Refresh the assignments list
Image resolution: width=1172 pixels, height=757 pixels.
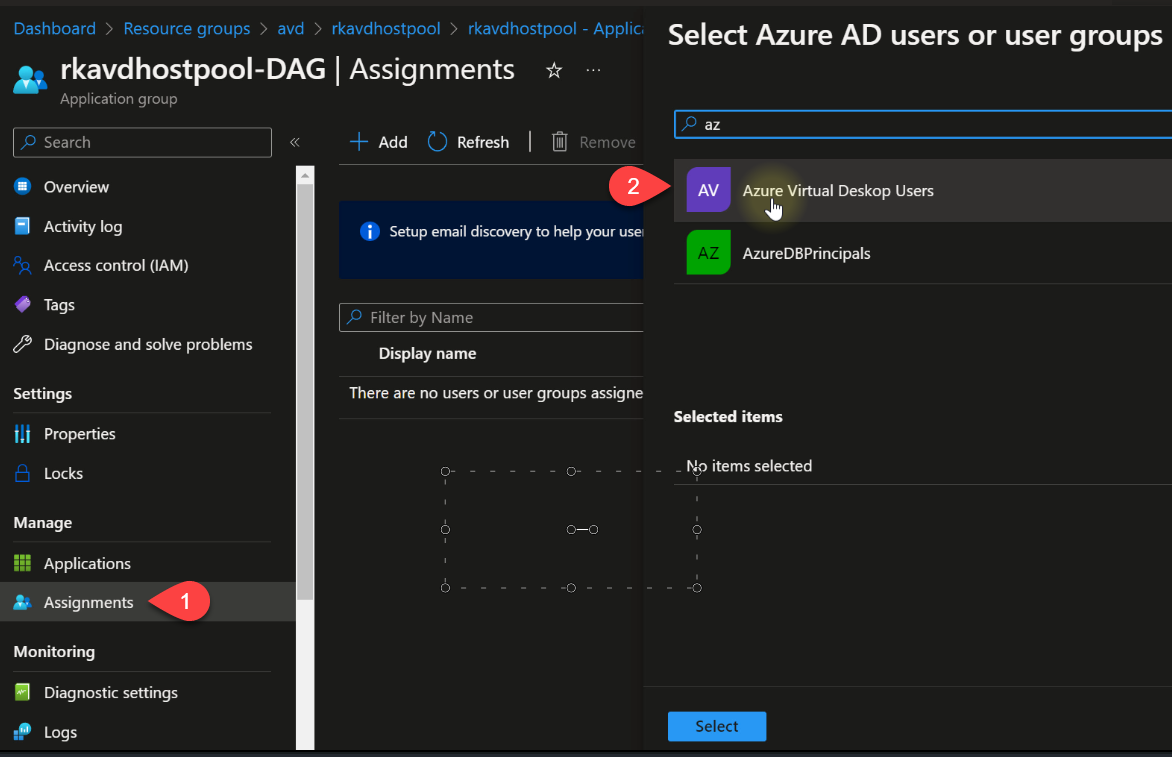point(469,142)
